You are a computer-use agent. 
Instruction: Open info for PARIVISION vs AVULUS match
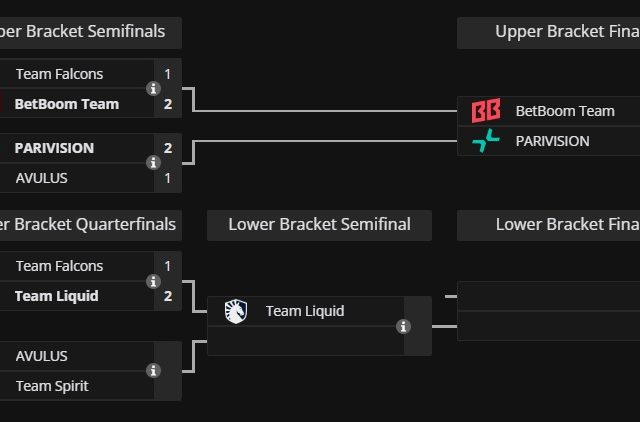pyautogui.click(x=153, y=162)
